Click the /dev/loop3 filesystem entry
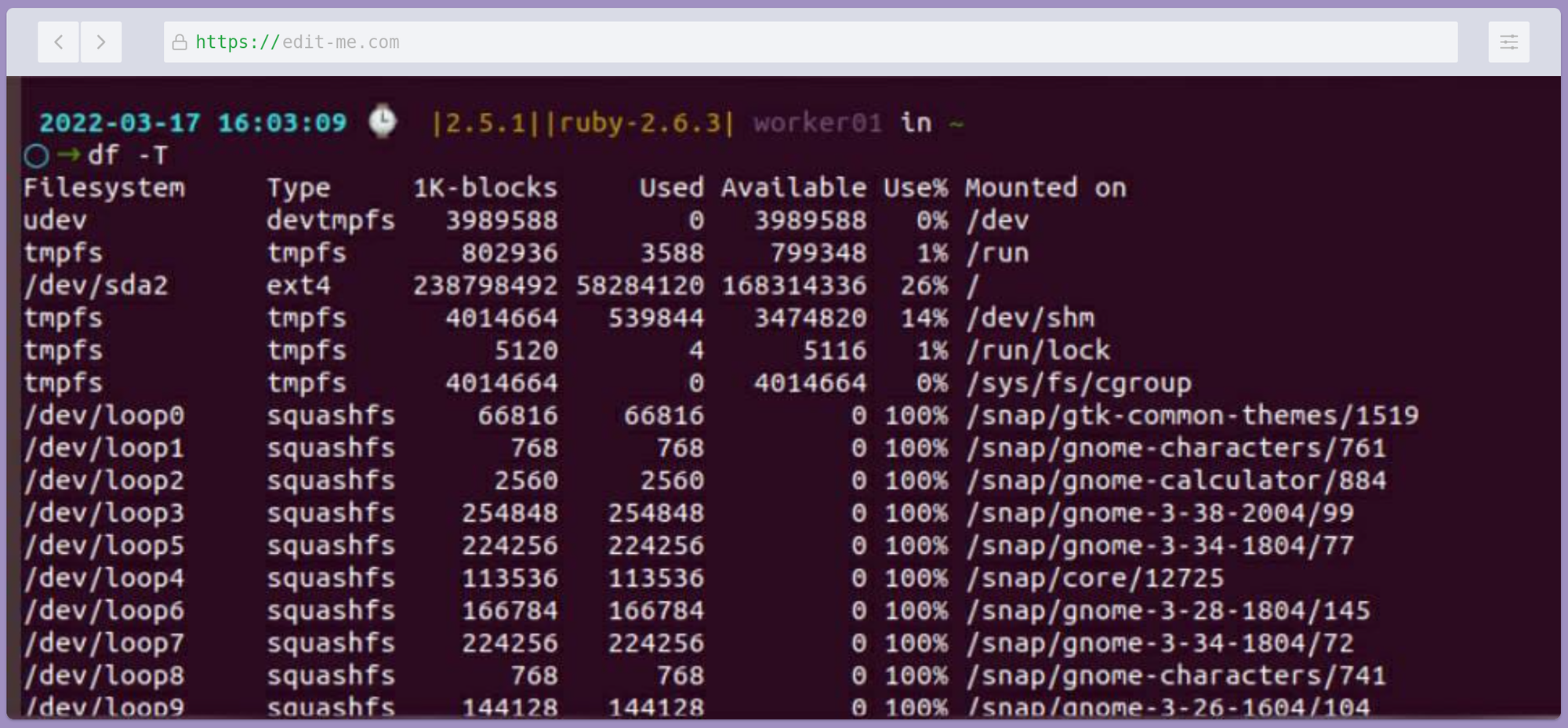Image resolution: width=1568 pixels, height=728 pixels. coord(104,514)
